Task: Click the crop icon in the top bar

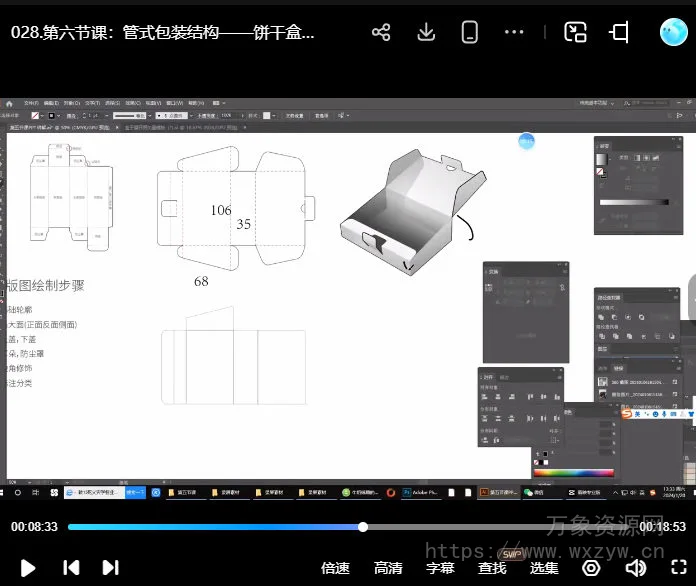Action: [619, 32]
